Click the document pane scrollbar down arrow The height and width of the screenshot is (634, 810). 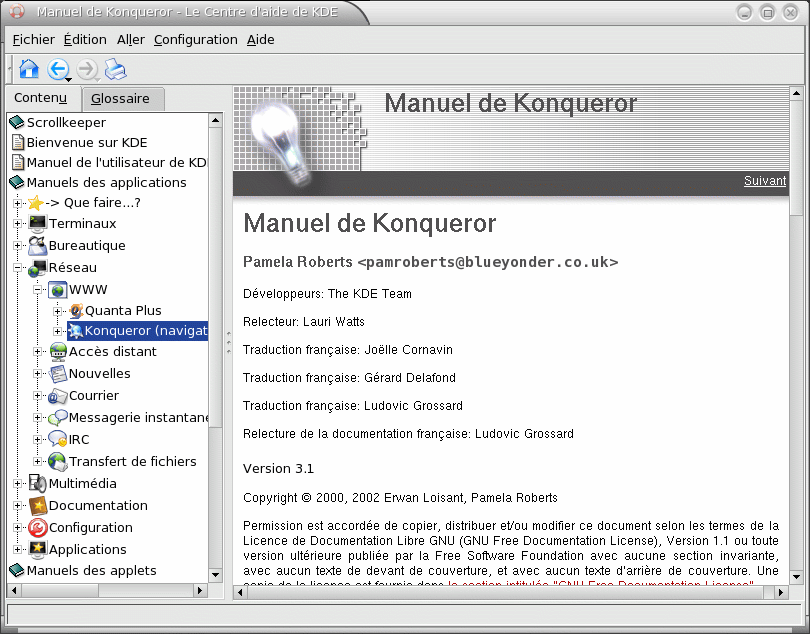pyautogui.click(x=796, y=577)
